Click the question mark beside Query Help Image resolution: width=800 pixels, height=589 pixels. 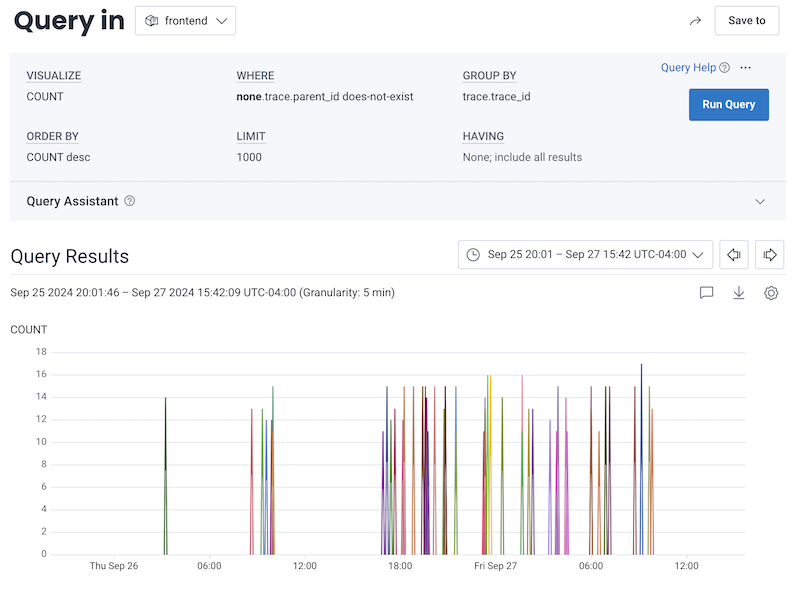(723, 67)
